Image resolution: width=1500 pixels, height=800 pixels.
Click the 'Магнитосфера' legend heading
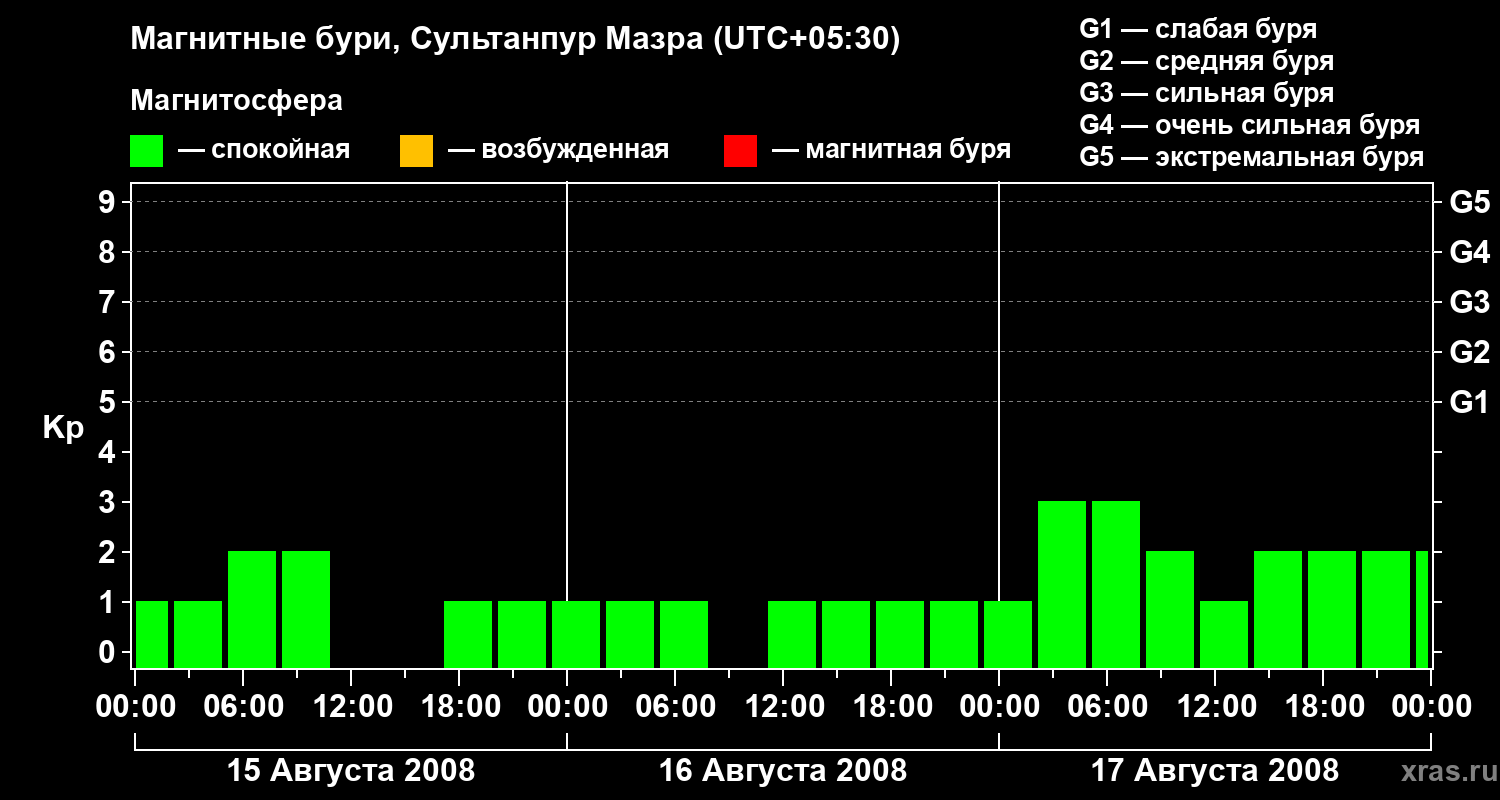tap(237, 101)
